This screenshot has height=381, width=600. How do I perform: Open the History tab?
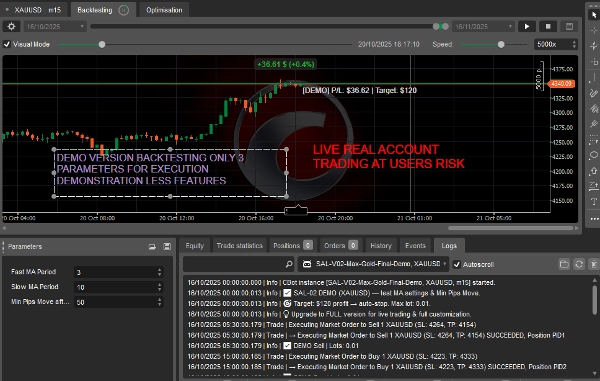tap(381, 246)
